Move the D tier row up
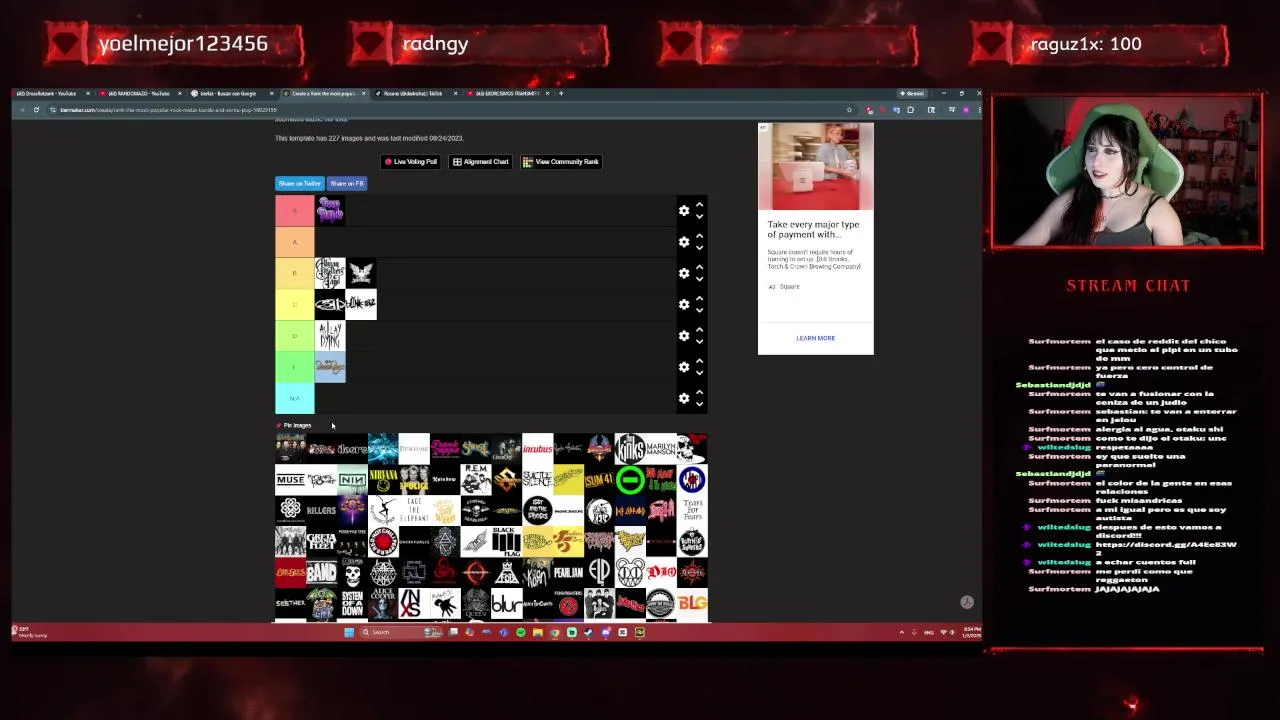The width and height of the screenshot is (1280, 720). point(700,330)
